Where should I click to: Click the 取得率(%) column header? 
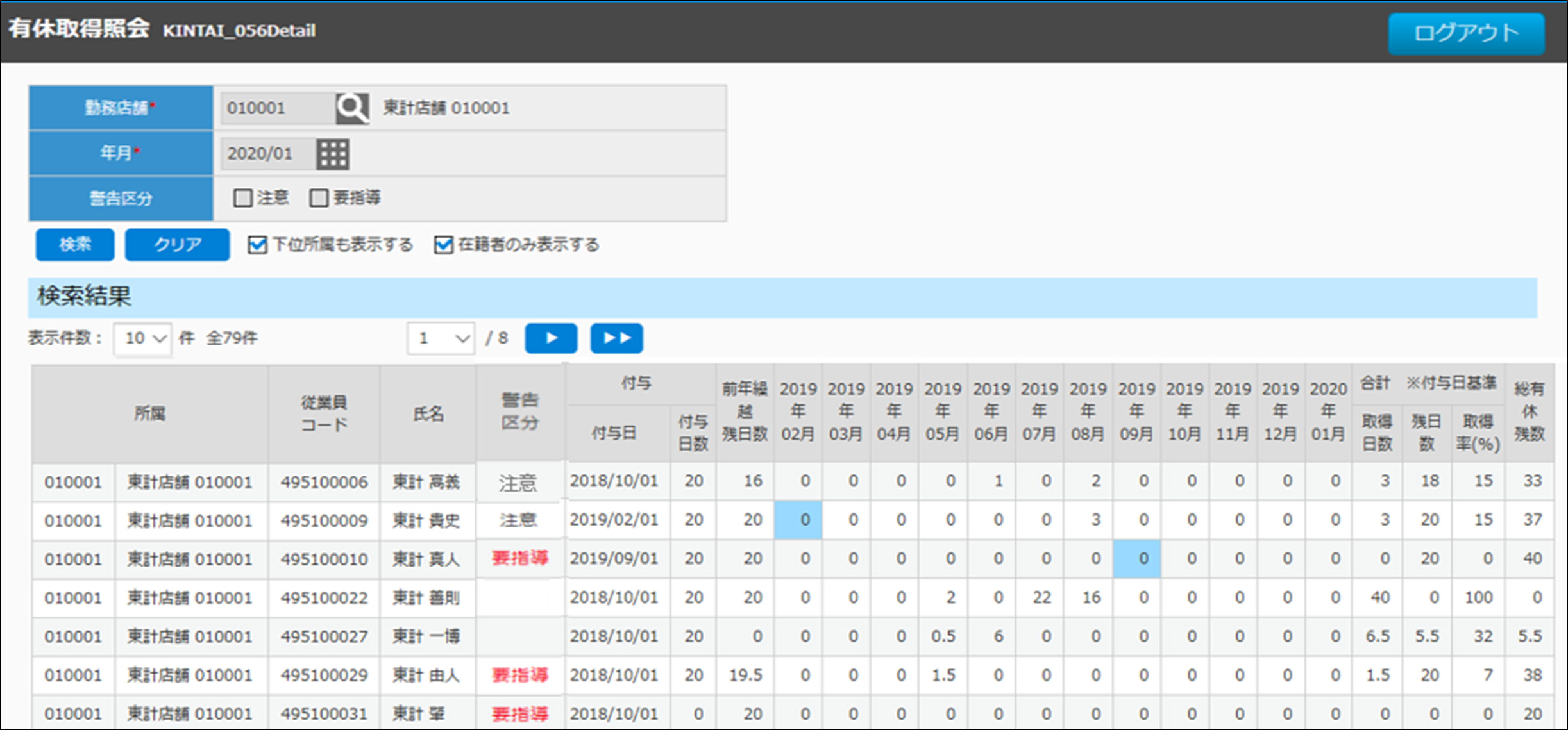click(x=1478, y=433)
